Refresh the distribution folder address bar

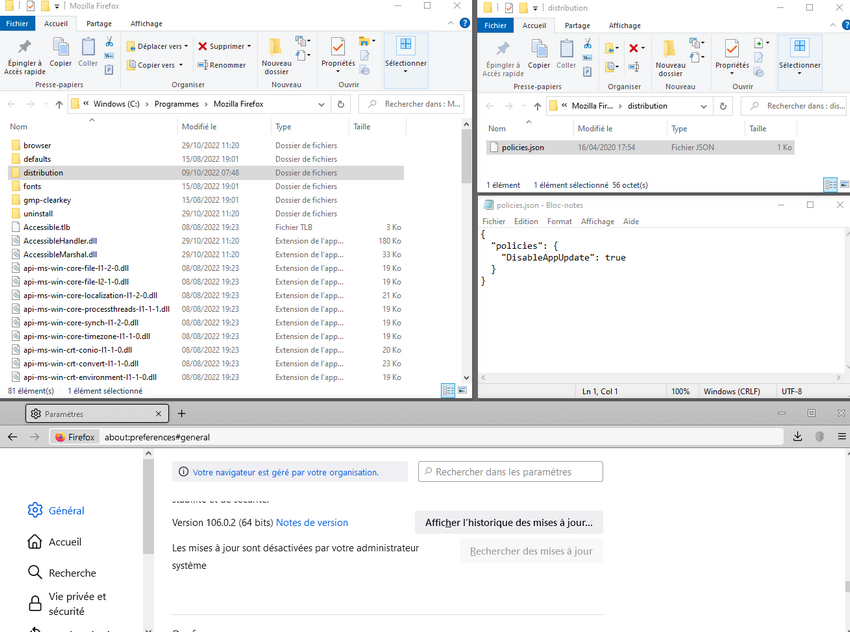[723, 106]
